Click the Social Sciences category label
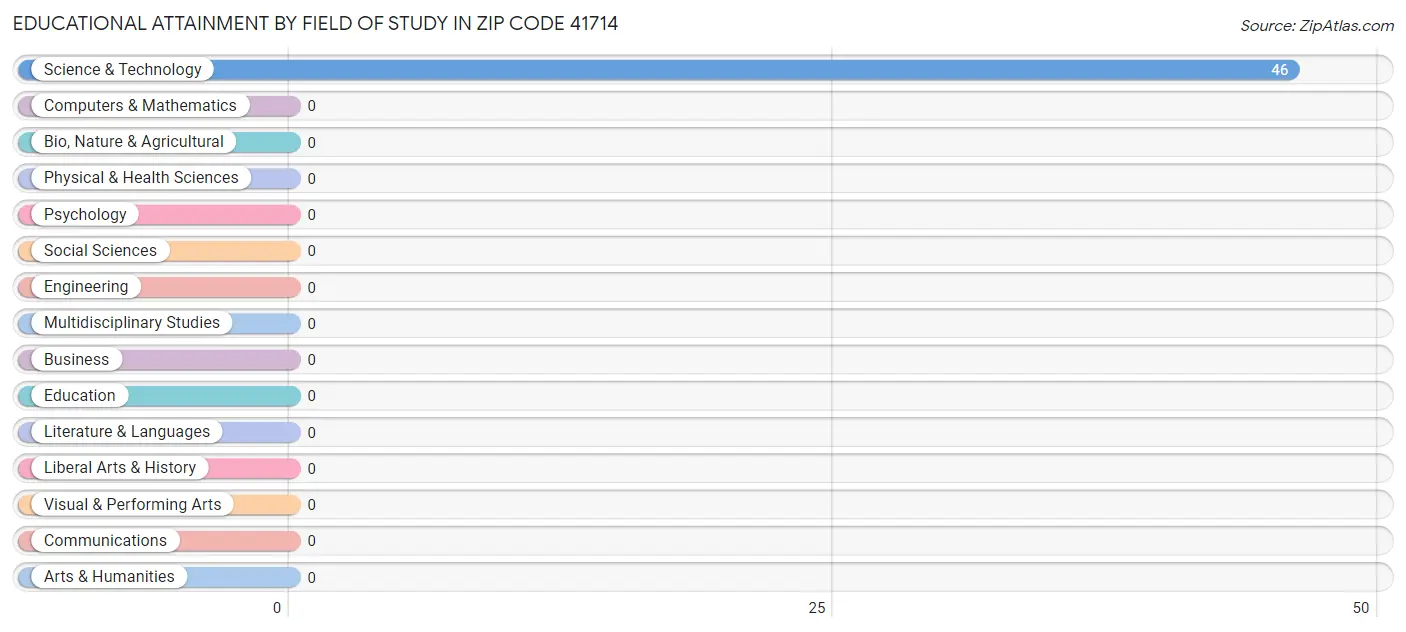Image resolution: width=1406 pixels, height=632 pixels. (100, 250)
